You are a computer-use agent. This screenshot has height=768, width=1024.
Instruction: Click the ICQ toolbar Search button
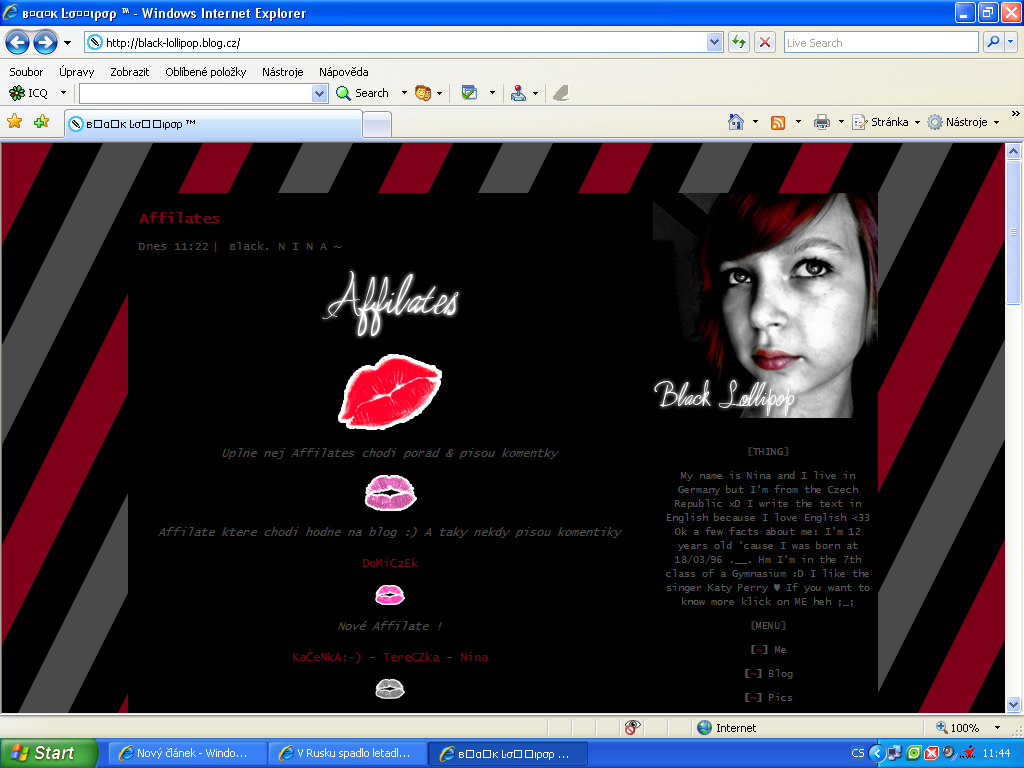pos(363,93)
